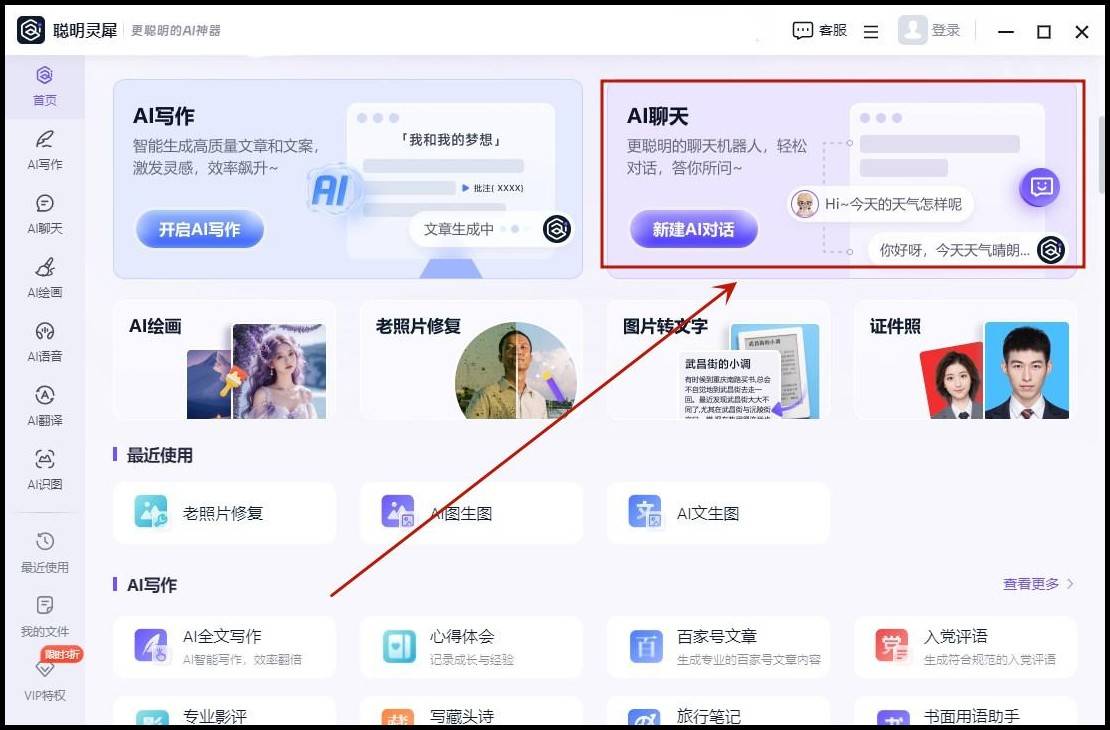Click 登录 to sign in
1110x730 pixels.
[x=930, y=31]
